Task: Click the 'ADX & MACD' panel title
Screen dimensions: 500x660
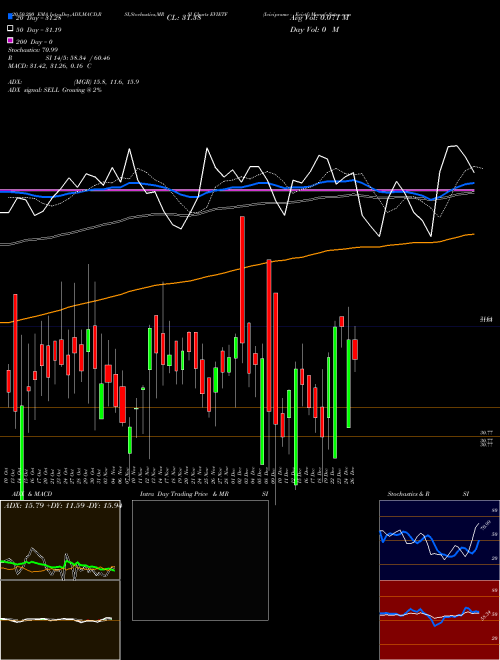Action: tap(32, 494)
